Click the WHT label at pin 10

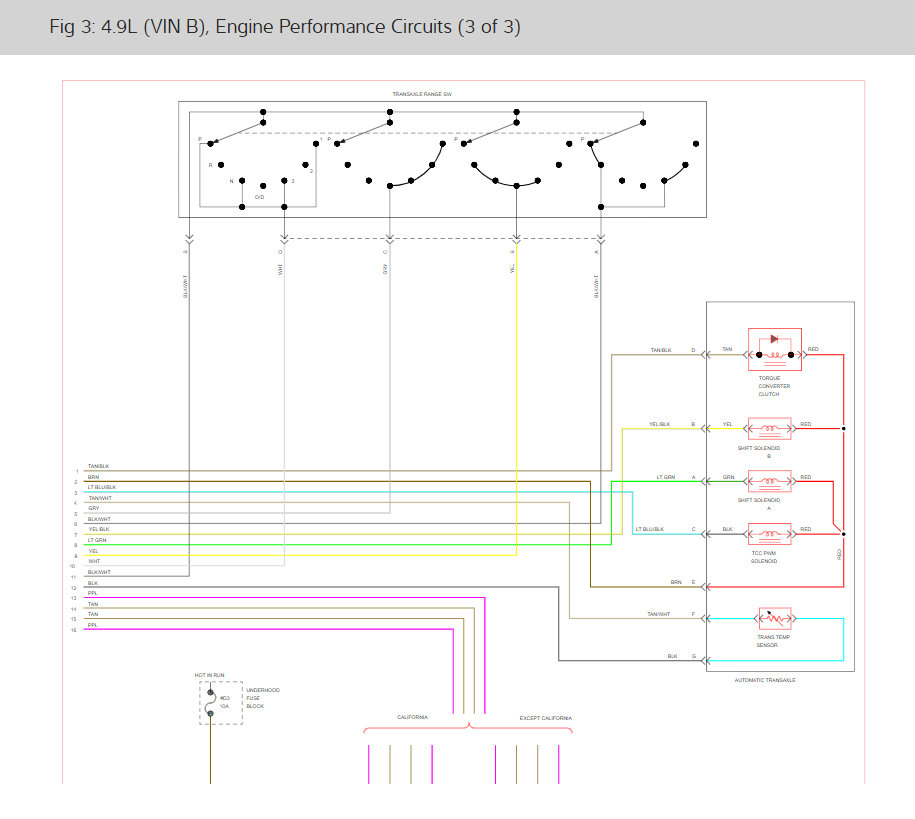point(94,562)
